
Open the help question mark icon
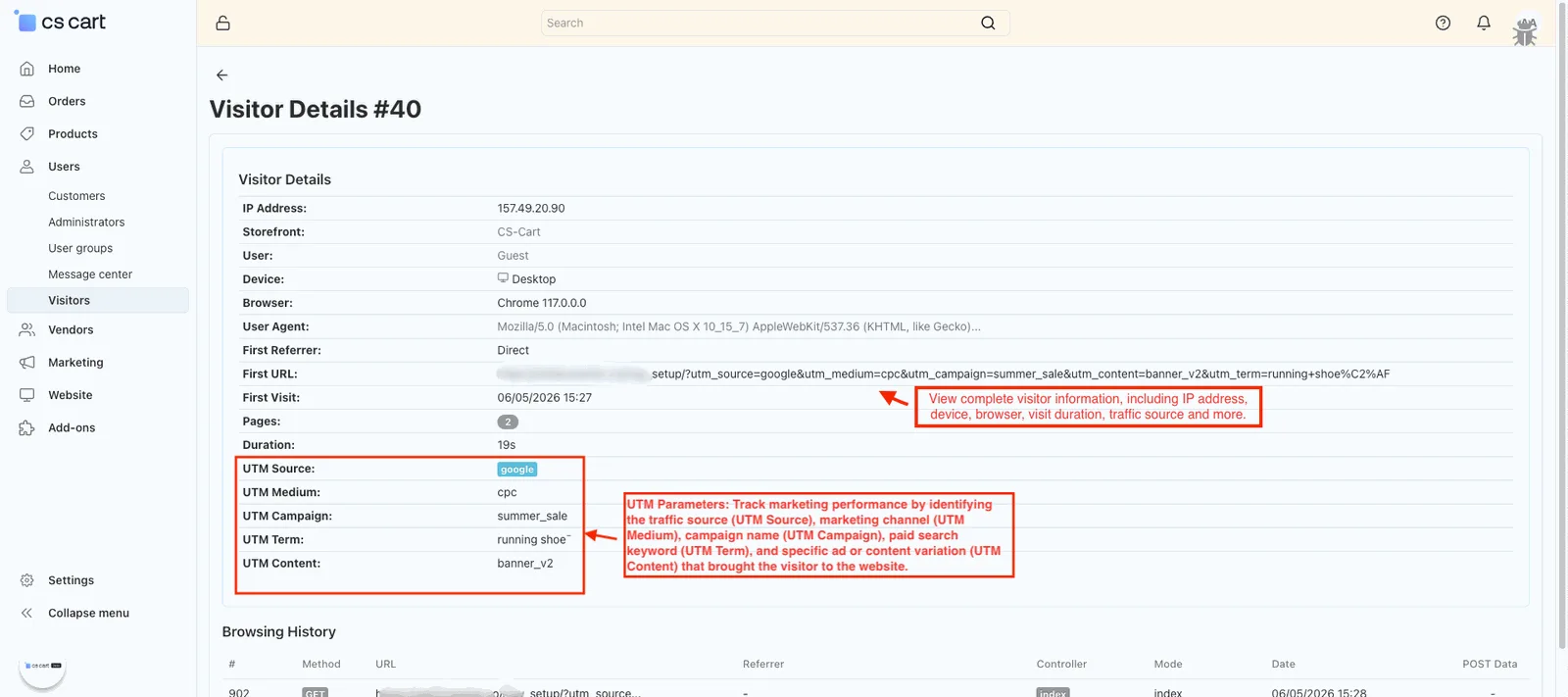(1443, 23)
